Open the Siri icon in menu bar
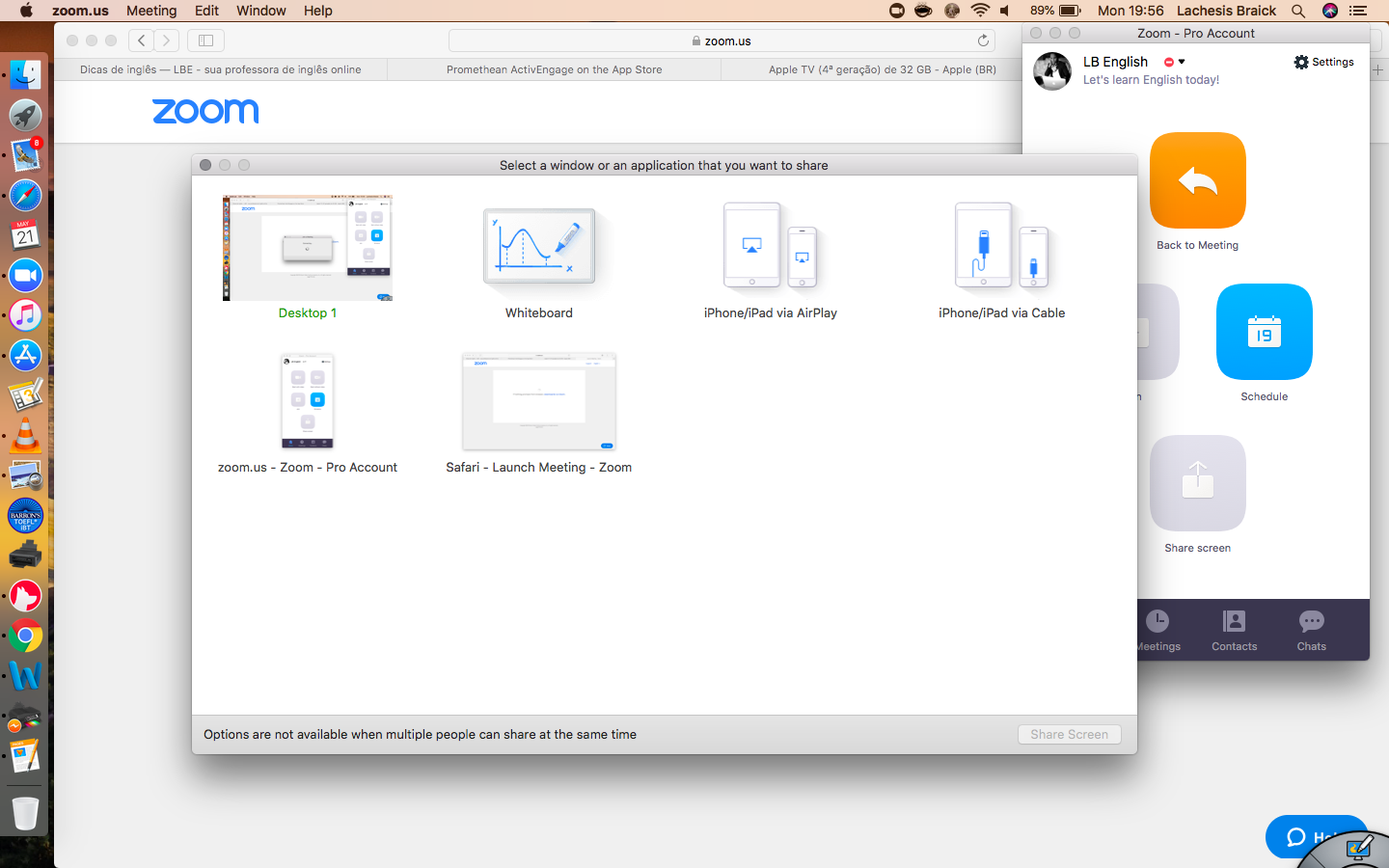Image resolution: width=1389 pixels, height=868 pixels. coord(1330,11)
